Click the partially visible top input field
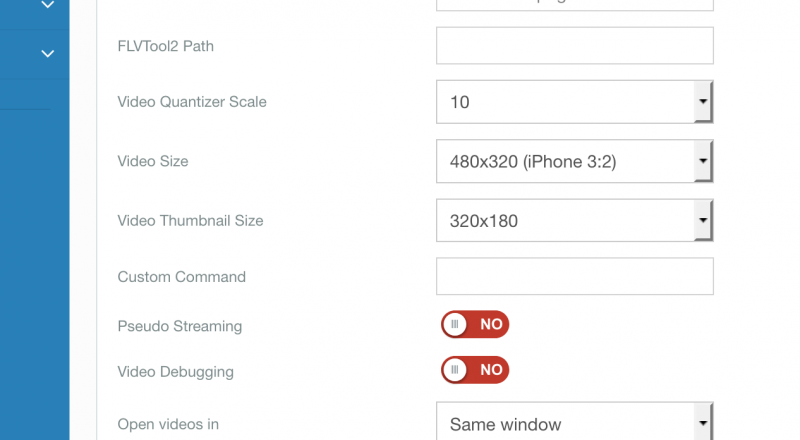The height and width of the screenshot is (440, 800). tap(574, 4)
